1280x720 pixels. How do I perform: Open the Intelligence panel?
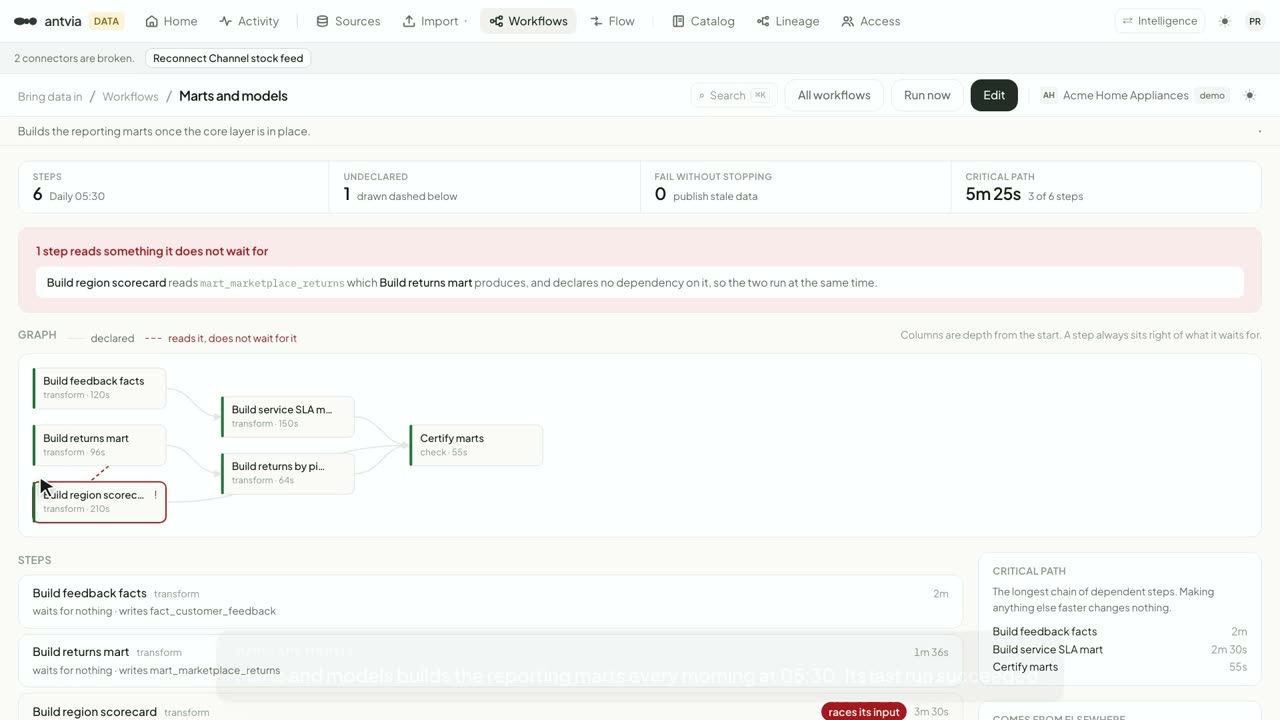point(1160,21)
